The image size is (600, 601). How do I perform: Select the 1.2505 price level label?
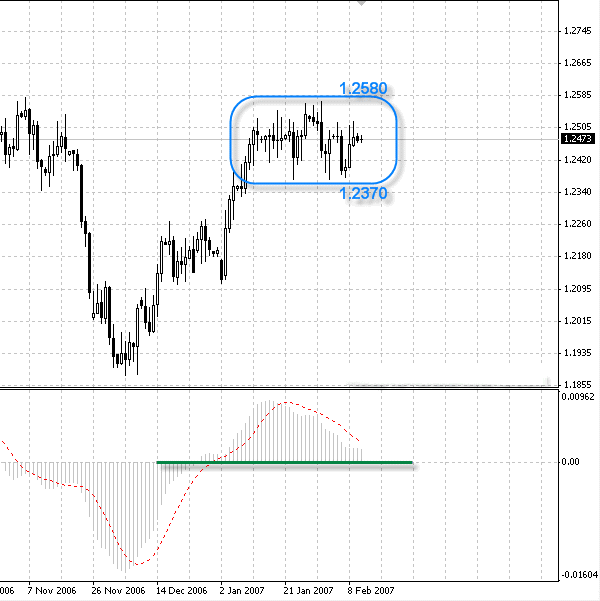coord(578,127)
